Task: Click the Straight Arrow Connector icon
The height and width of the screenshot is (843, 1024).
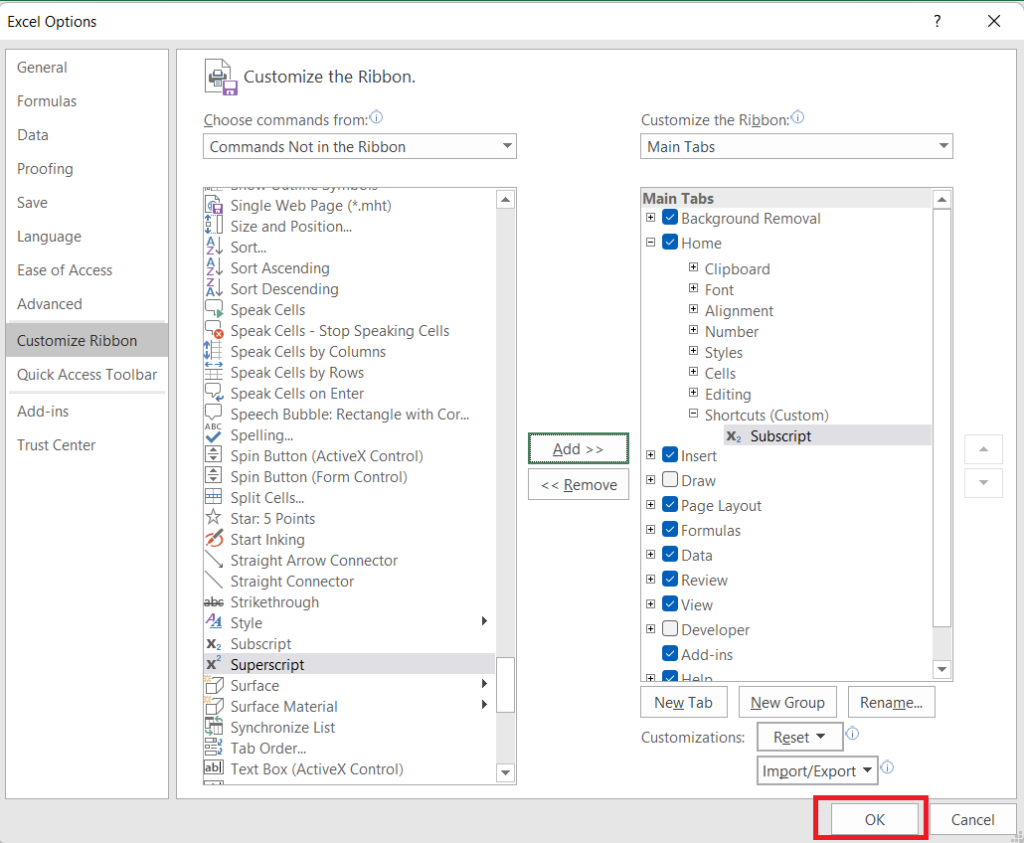Action: click(214, 560)
